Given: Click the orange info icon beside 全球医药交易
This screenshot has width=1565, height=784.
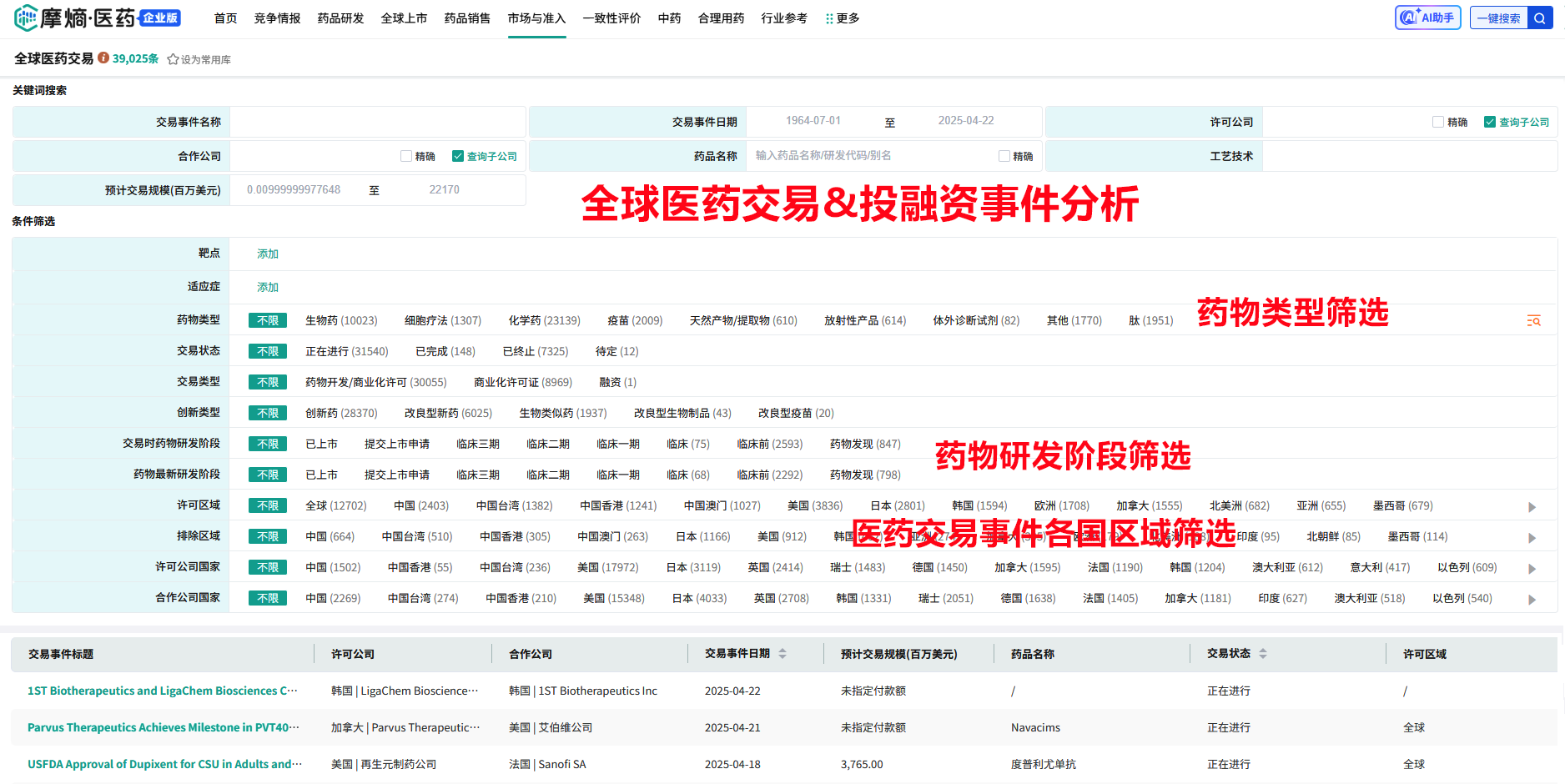Looking at the screenshot, I should pyautogui.click(x=103, y=58).
